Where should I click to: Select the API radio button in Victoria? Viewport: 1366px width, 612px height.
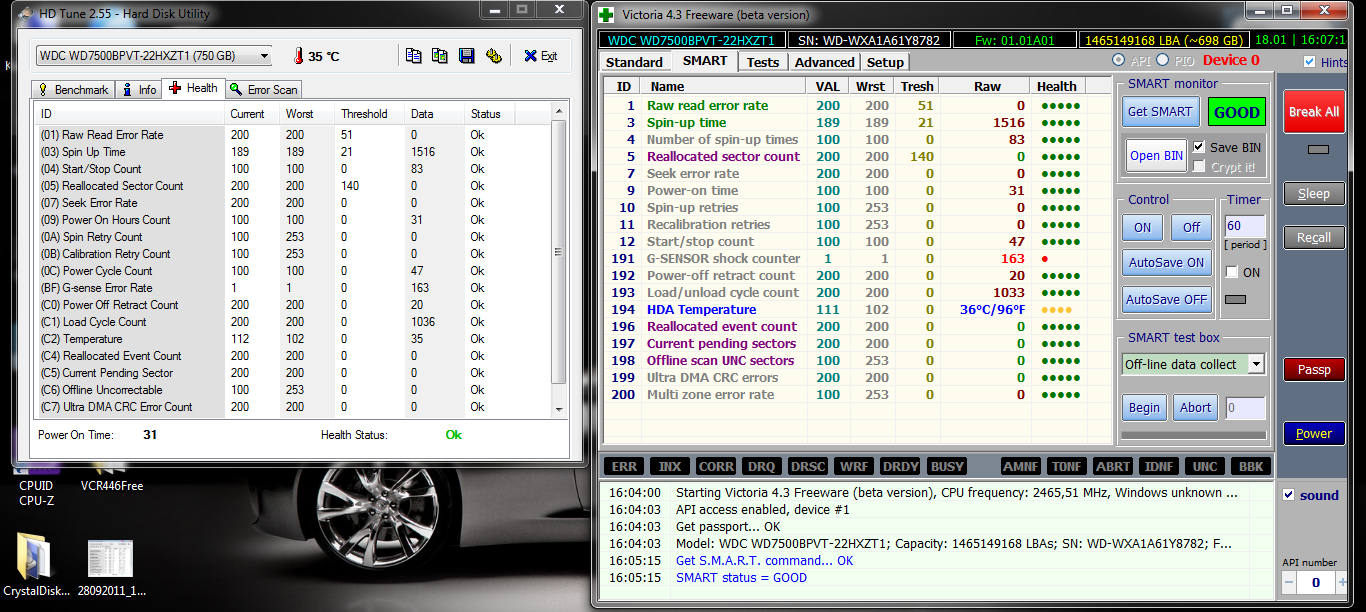pos(1118,61)
